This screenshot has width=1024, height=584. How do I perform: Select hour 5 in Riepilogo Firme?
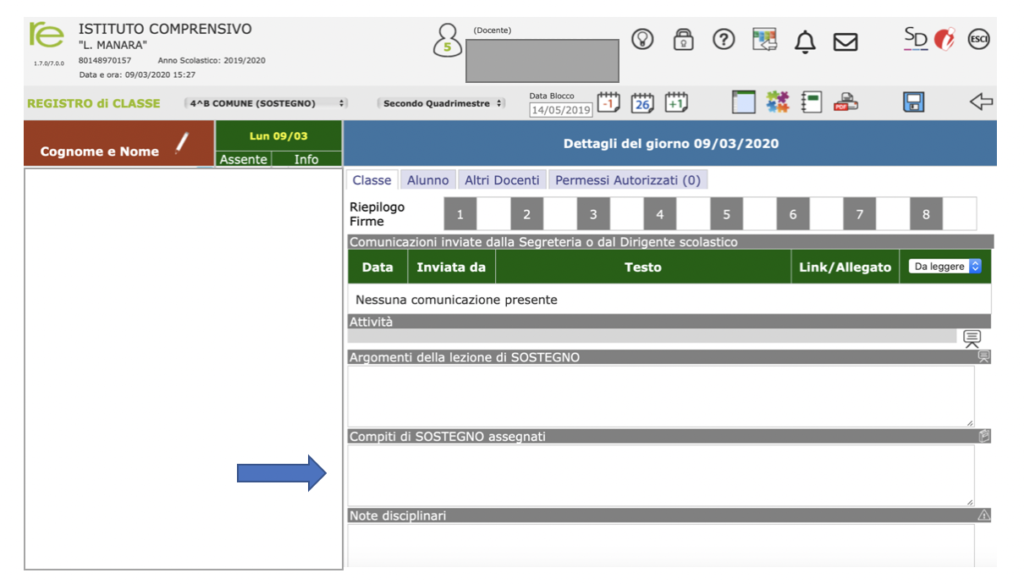click(726, 214)
